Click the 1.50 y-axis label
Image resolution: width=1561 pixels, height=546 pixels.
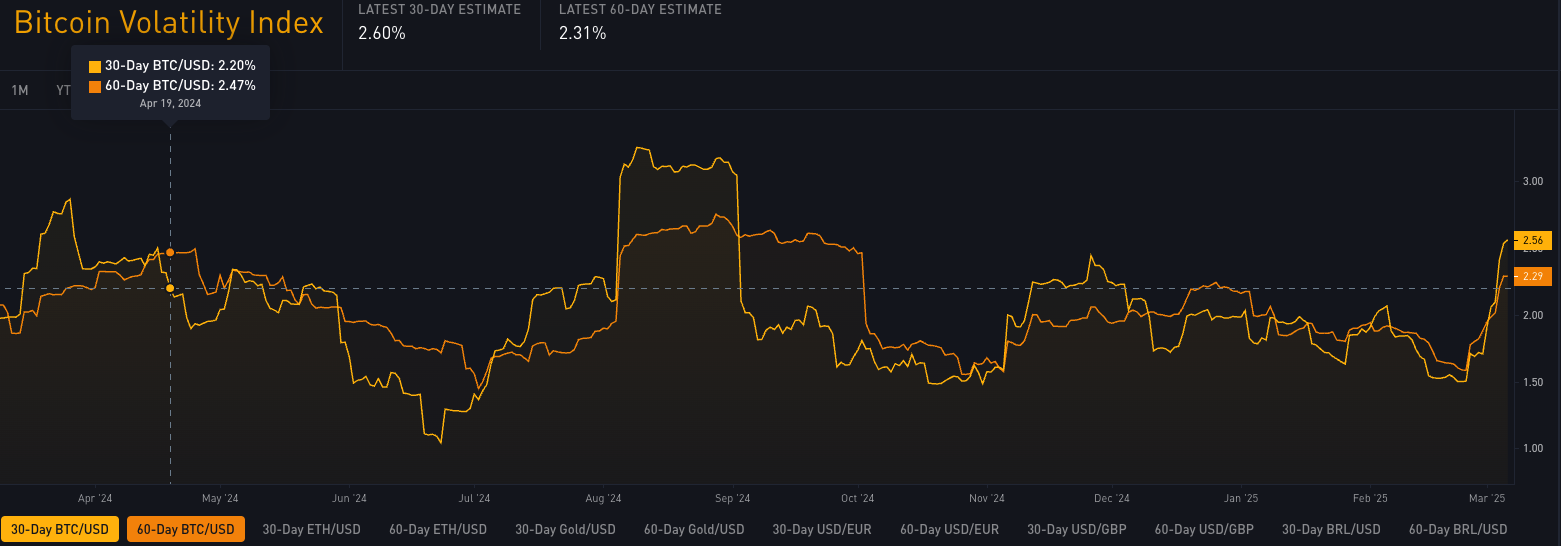tap(1533, 382)
